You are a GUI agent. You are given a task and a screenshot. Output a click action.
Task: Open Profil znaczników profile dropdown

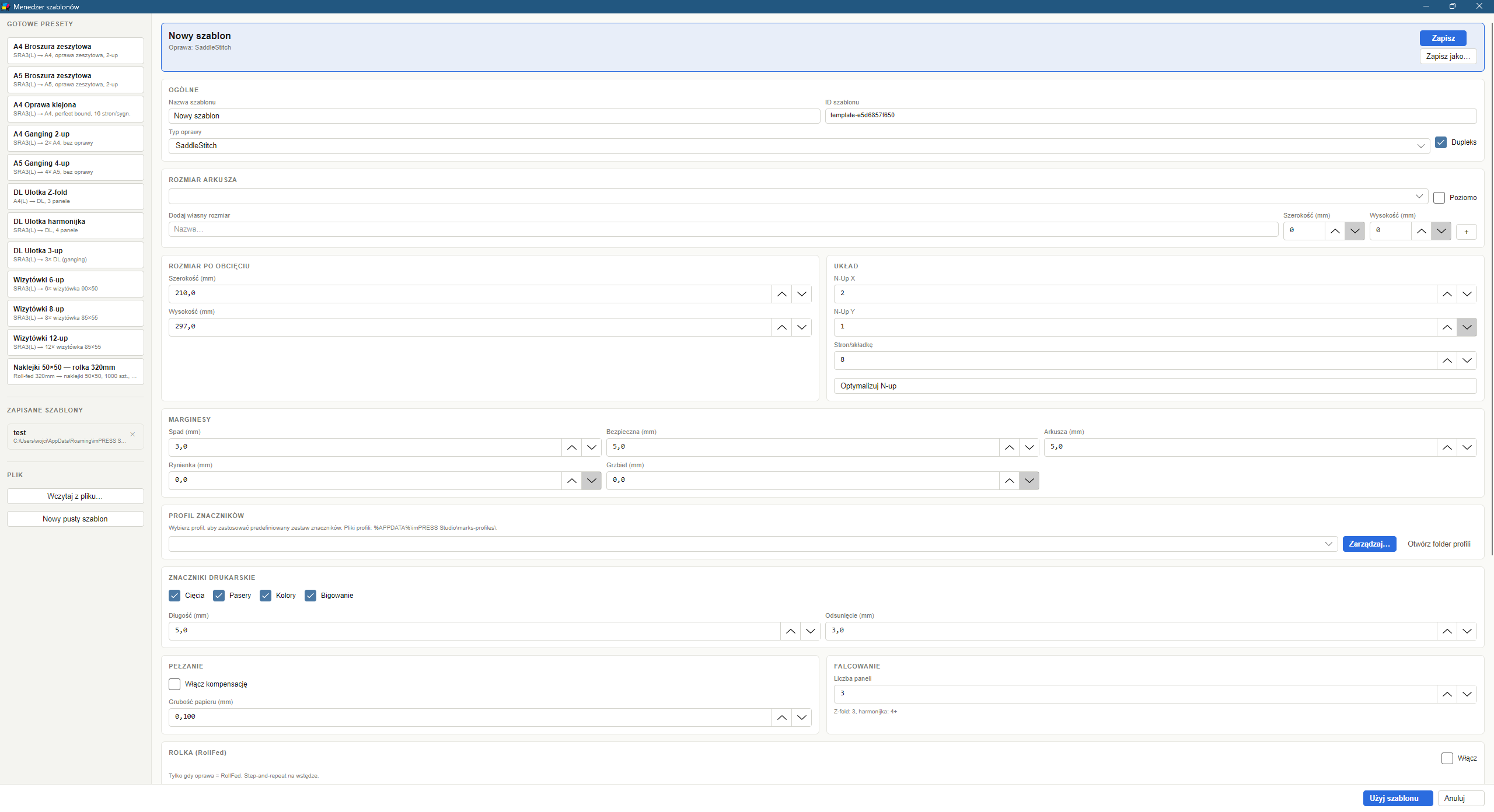click(753, 544)
